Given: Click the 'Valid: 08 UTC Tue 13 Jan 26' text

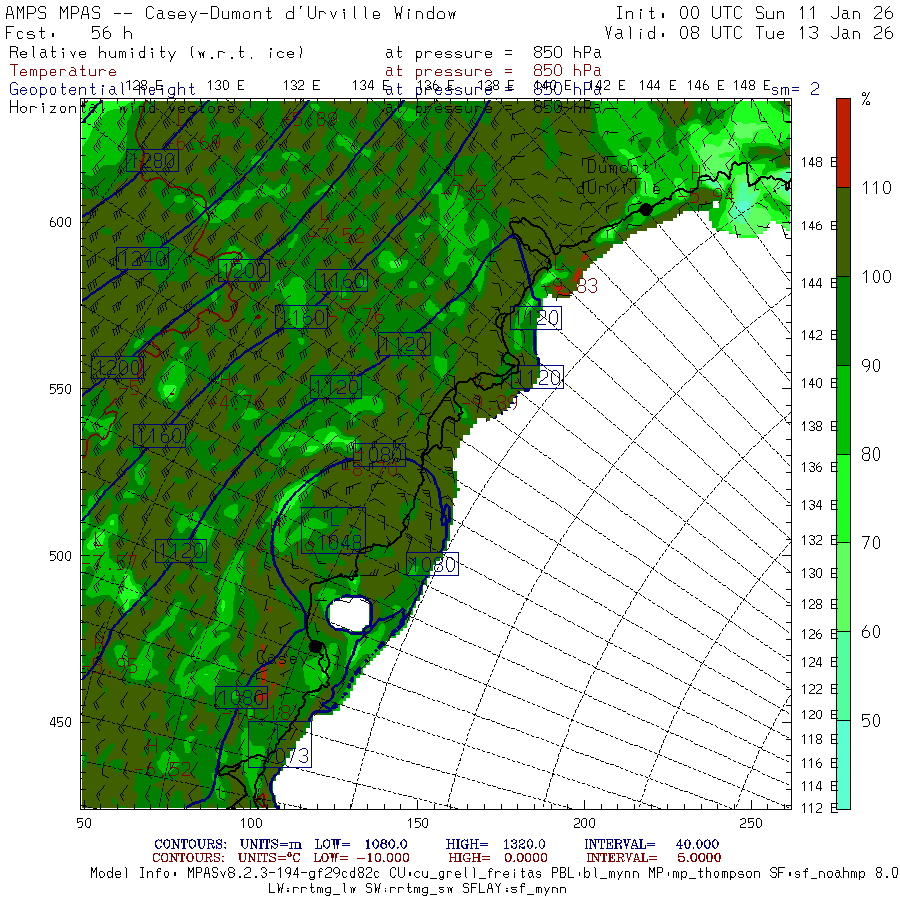Looking at the screenshot, I should [x=749, y=33].
